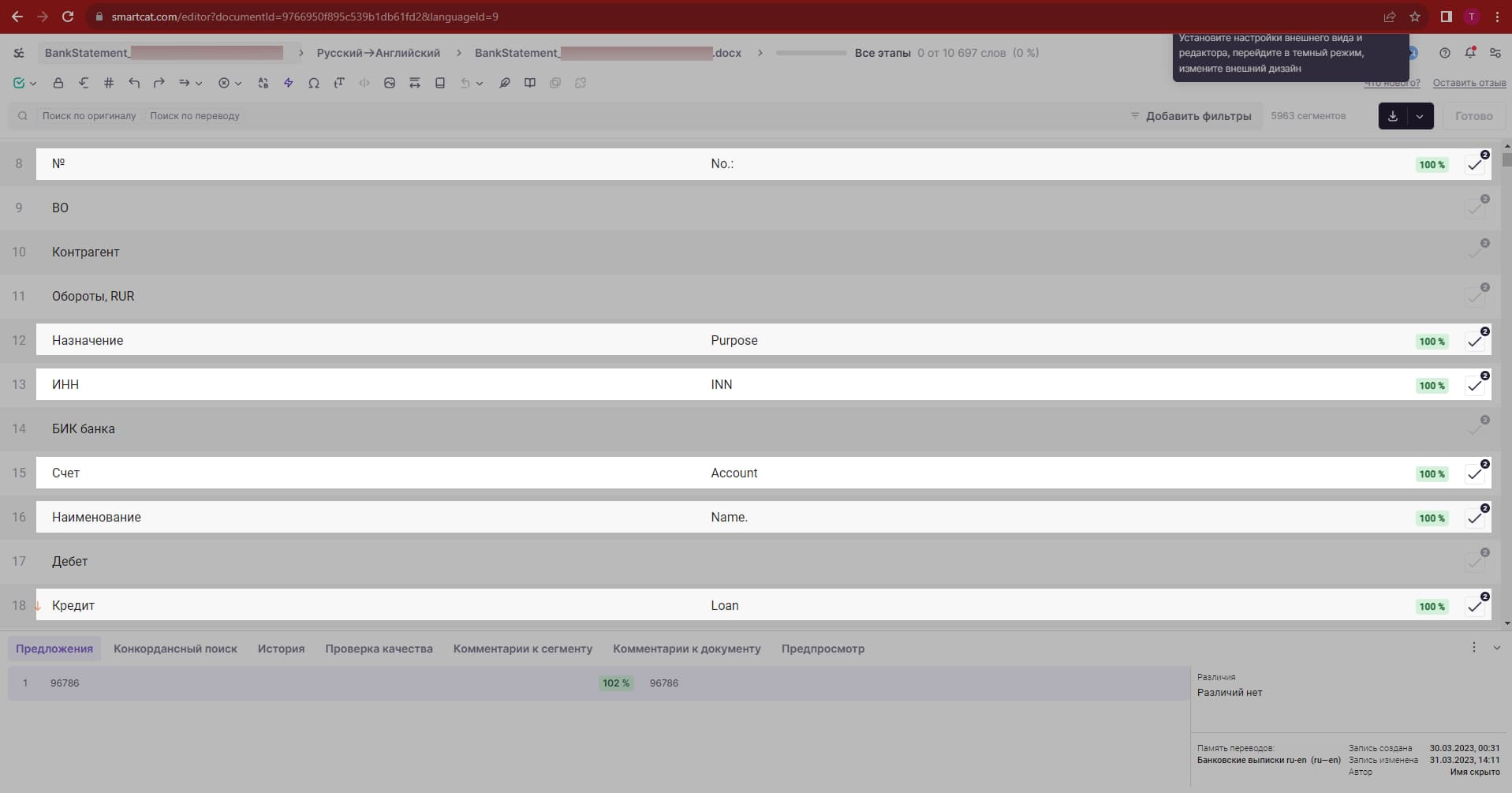Click Добавить фильтры button

coord(1191,116)
